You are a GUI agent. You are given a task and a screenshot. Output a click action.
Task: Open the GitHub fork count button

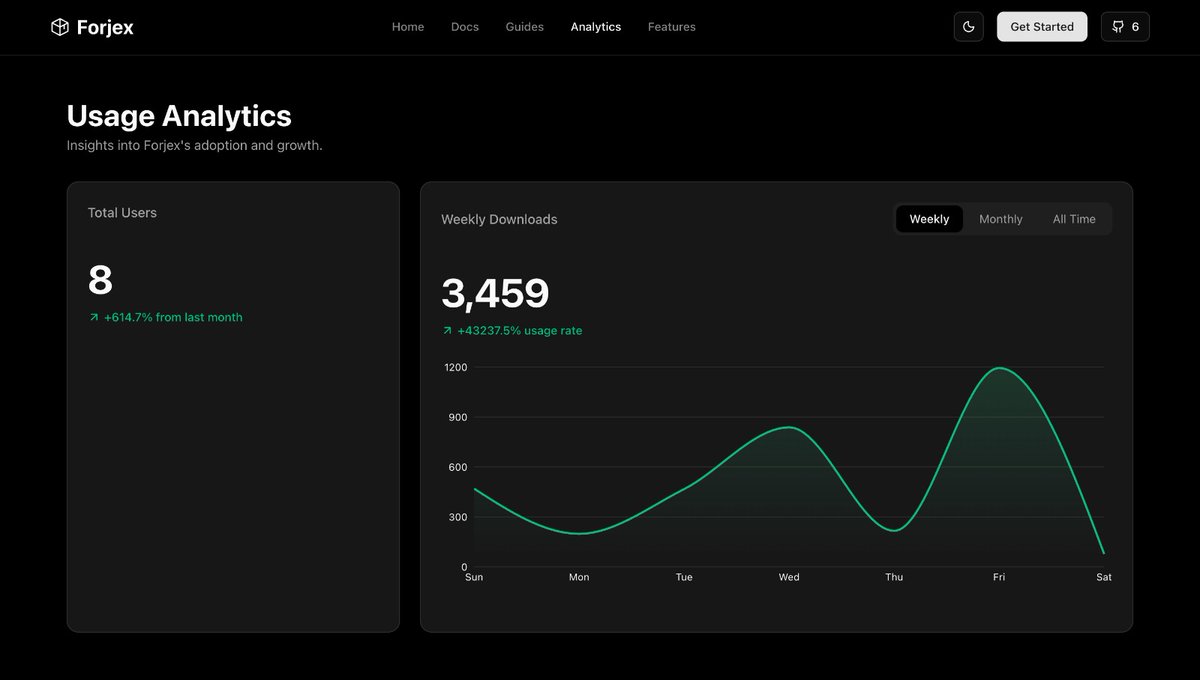coord(1125,27)
